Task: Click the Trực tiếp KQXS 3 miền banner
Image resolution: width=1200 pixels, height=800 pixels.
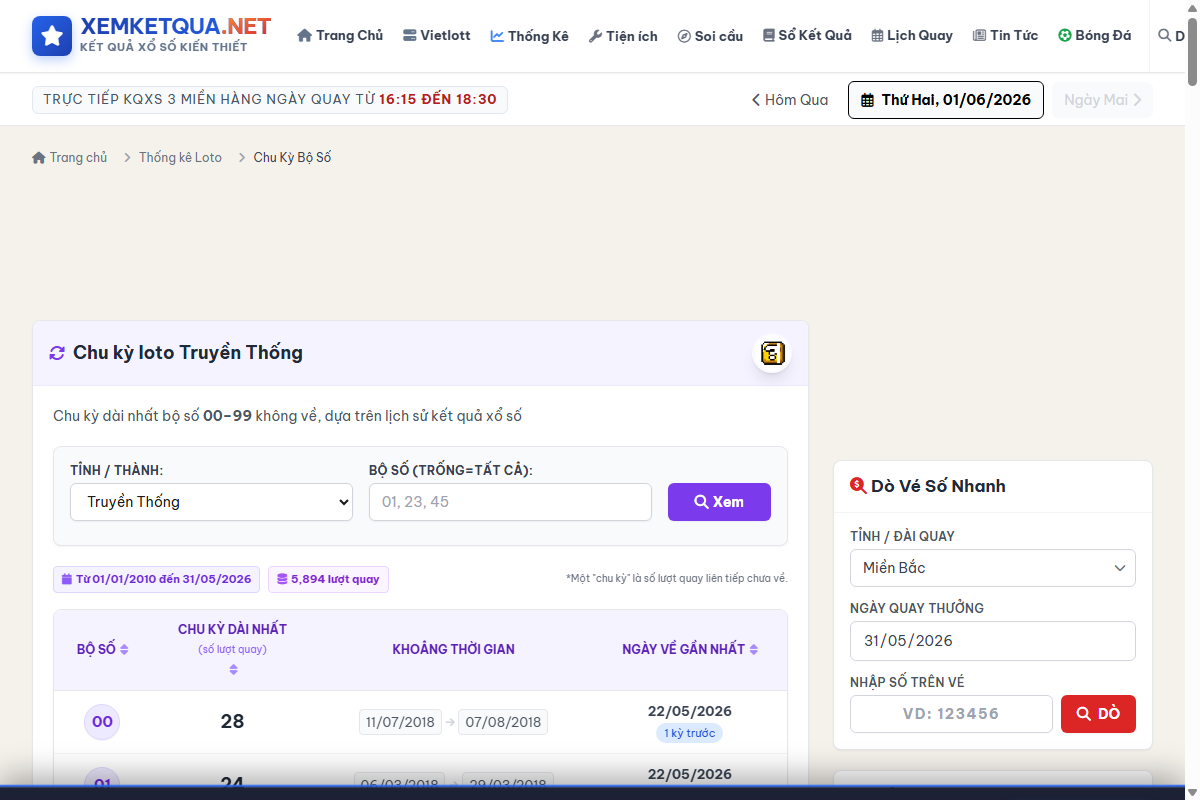Action: coord(270,99)
